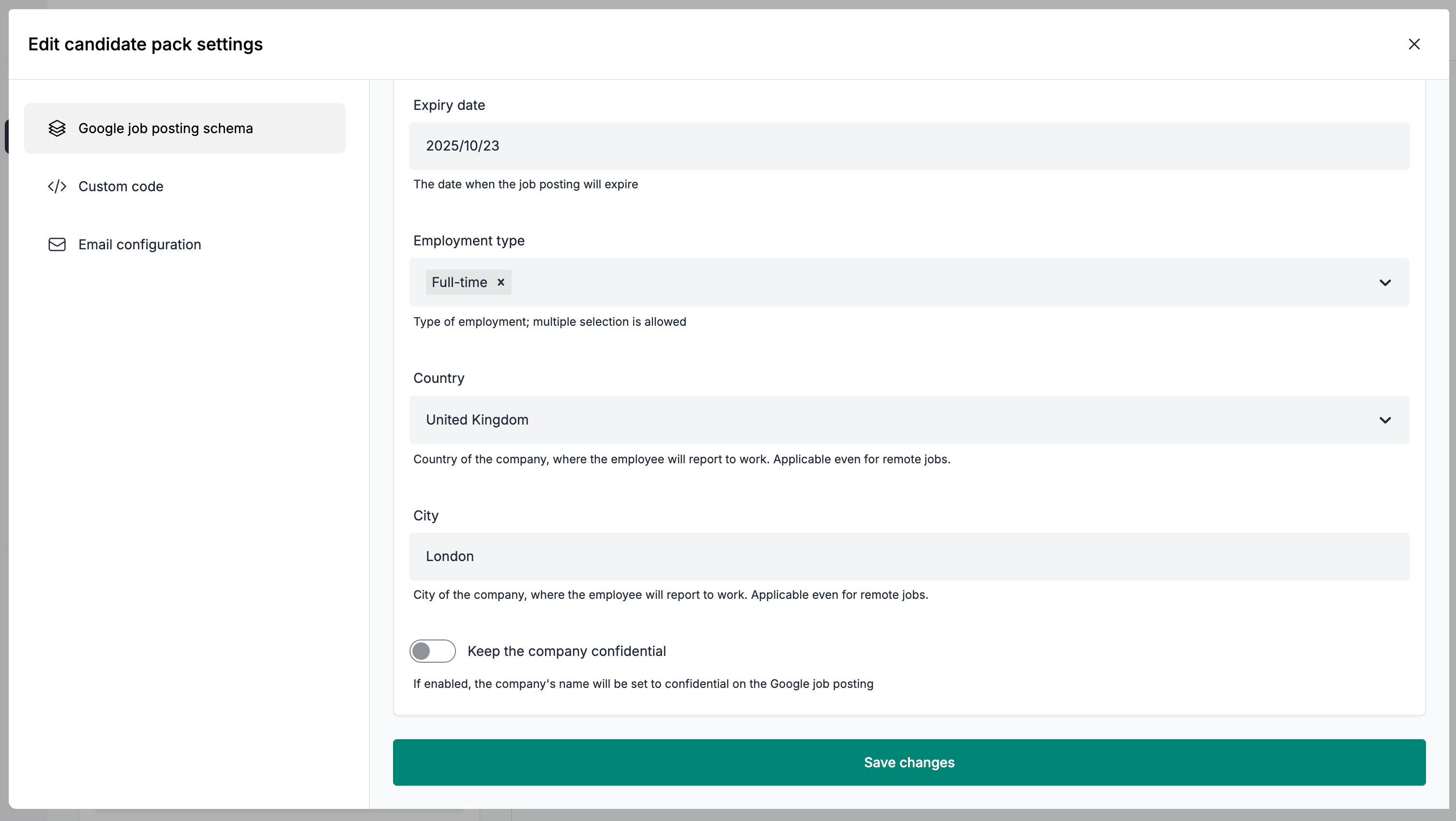
Task: Slide the company confidential switch on
Action: 432,651
